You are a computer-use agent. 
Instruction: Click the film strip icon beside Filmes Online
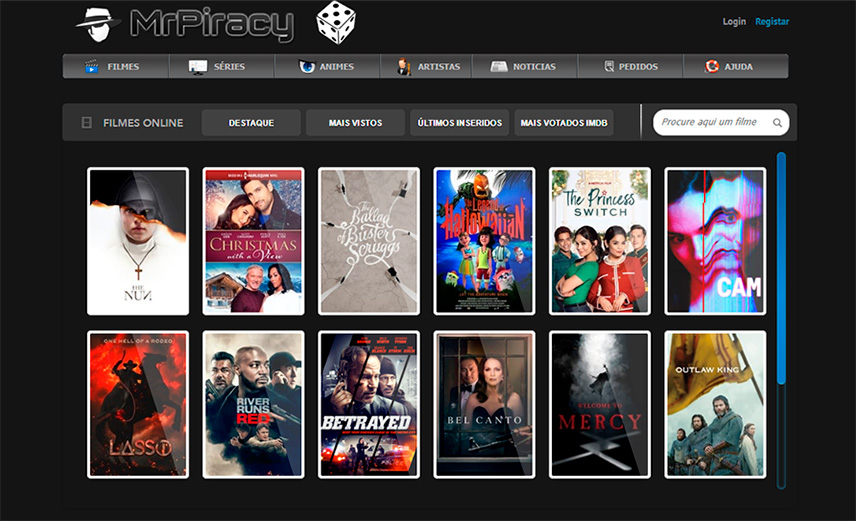[x=86, y=122]
